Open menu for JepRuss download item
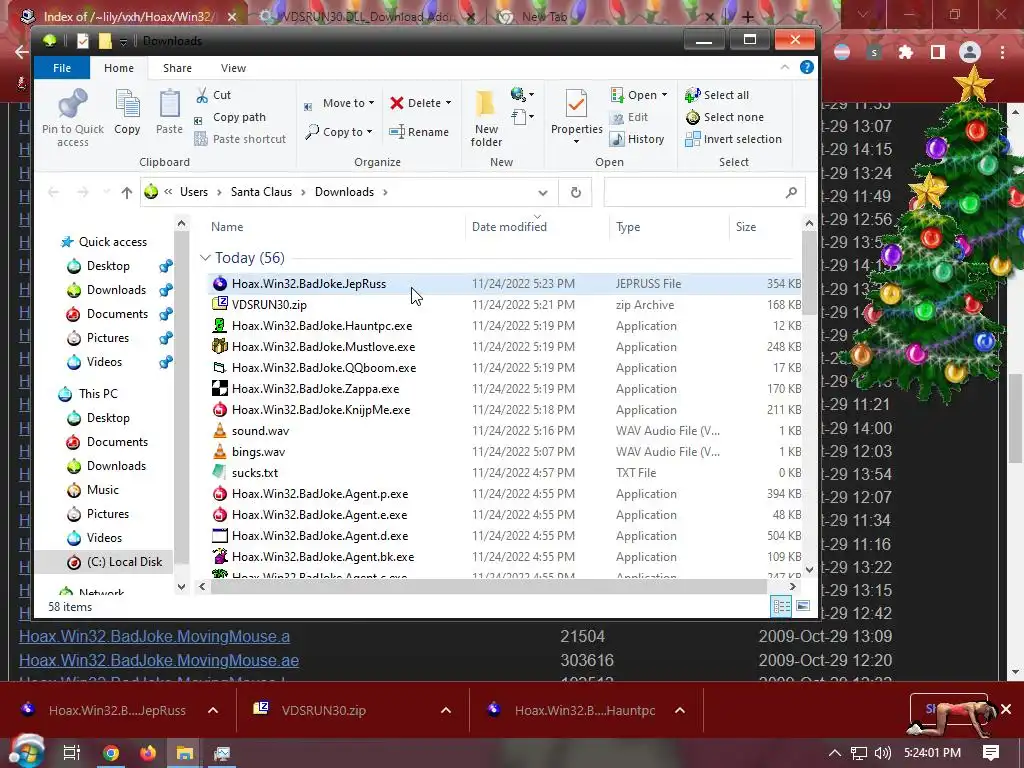The width and height of the screenshot is (1024, 768). pos(213,710)
